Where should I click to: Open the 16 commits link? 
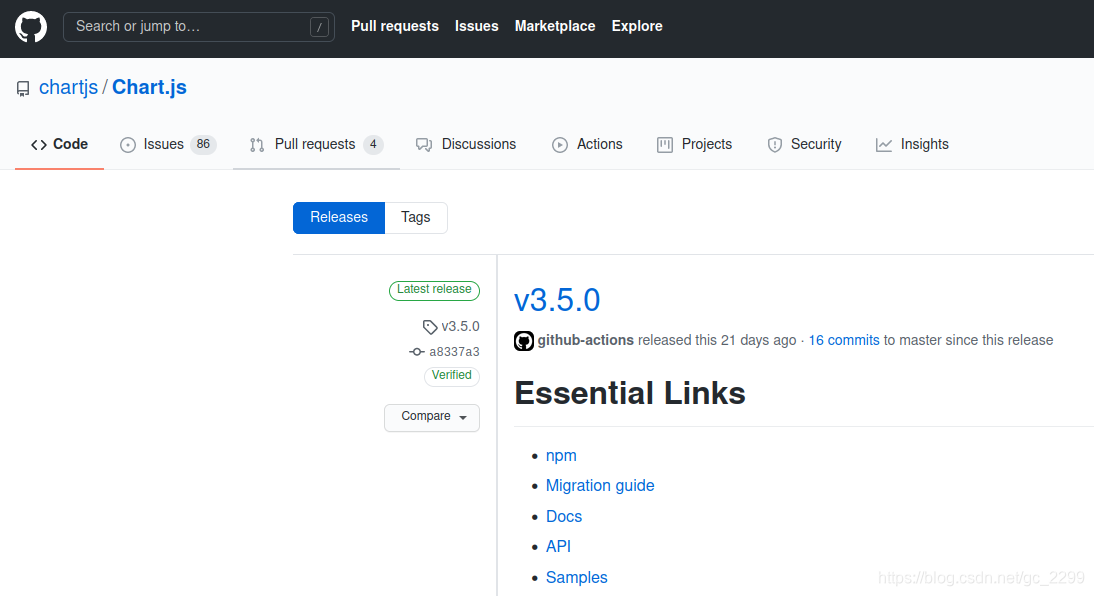point(844,341)
